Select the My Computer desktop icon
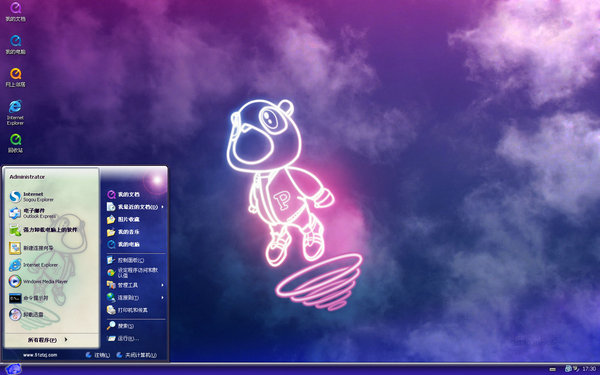The width and height of the screenshot is (600, 375). click(x=15, y=45)
